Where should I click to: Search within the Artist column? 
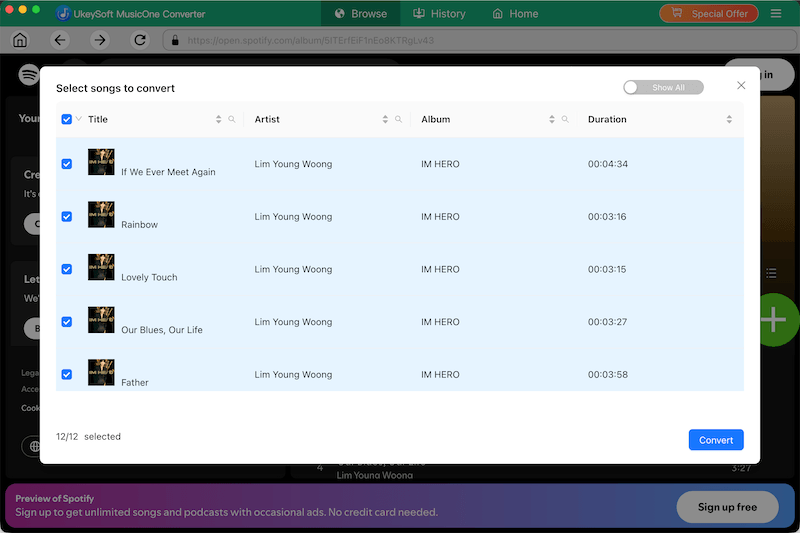click(x=398, y=119)
